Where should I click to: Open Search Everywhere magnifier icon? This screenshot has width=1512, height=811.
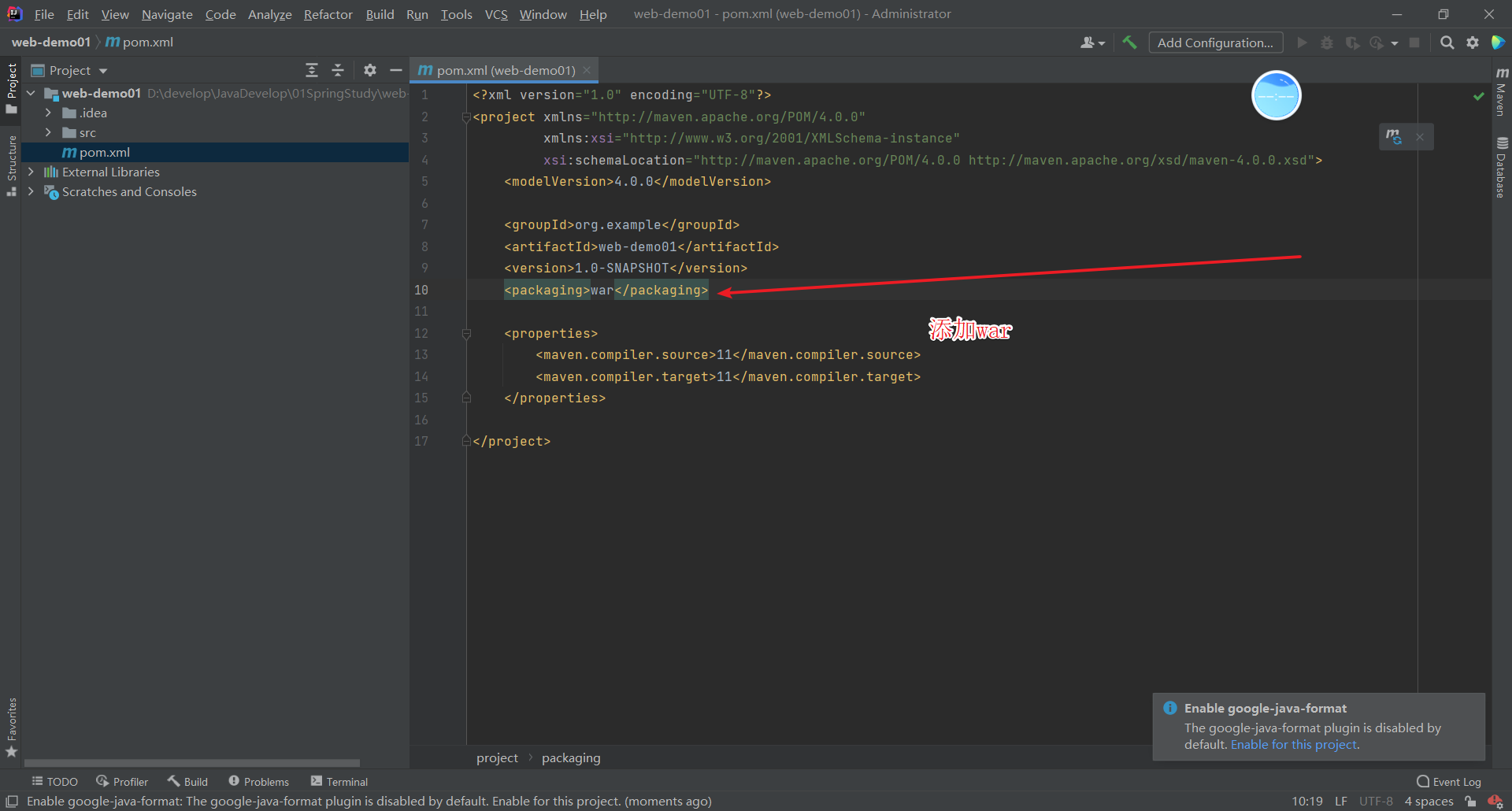coord(1447,43)
